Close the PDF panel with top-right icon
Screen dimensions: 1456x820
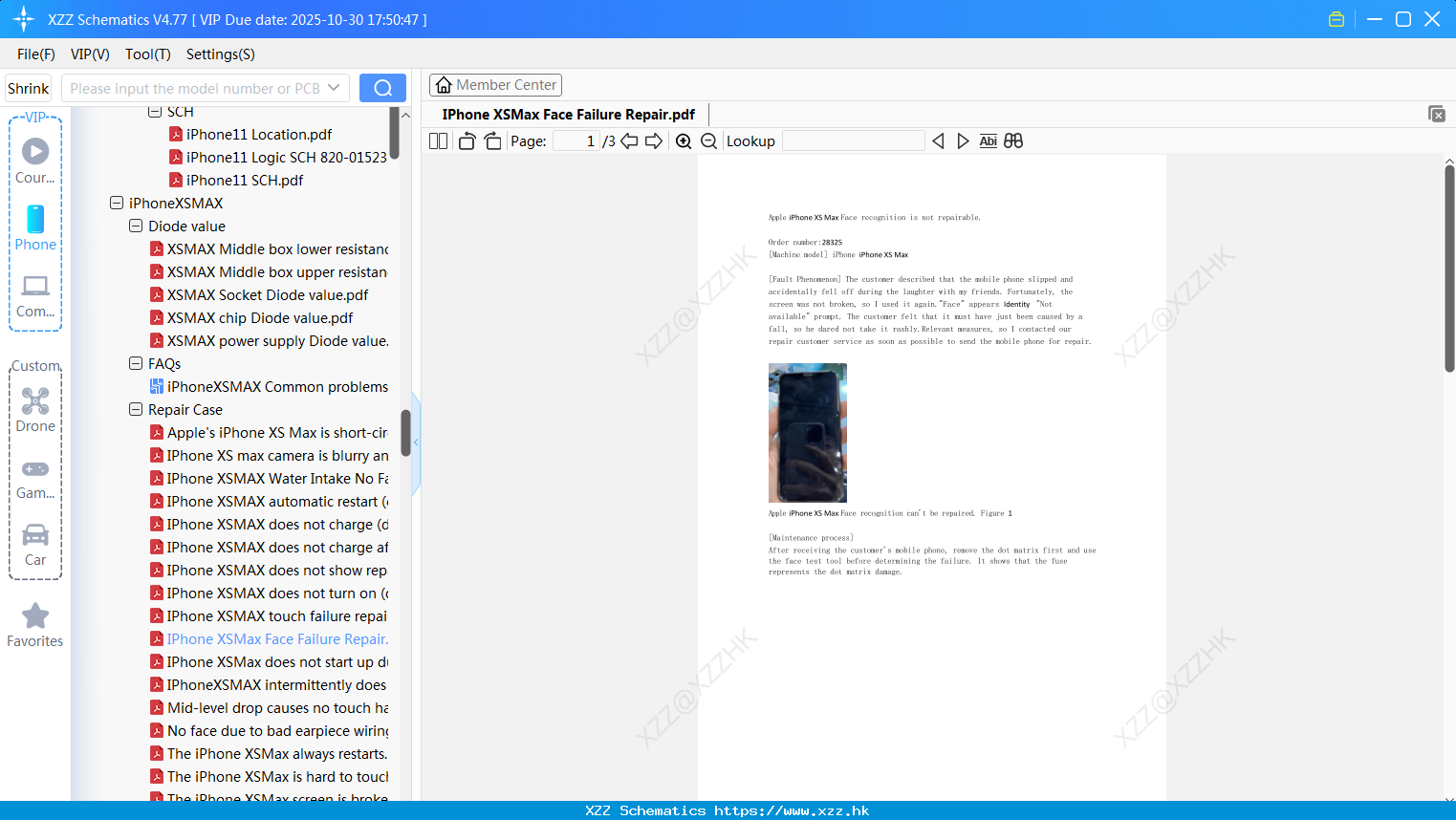pos(1436,114)
